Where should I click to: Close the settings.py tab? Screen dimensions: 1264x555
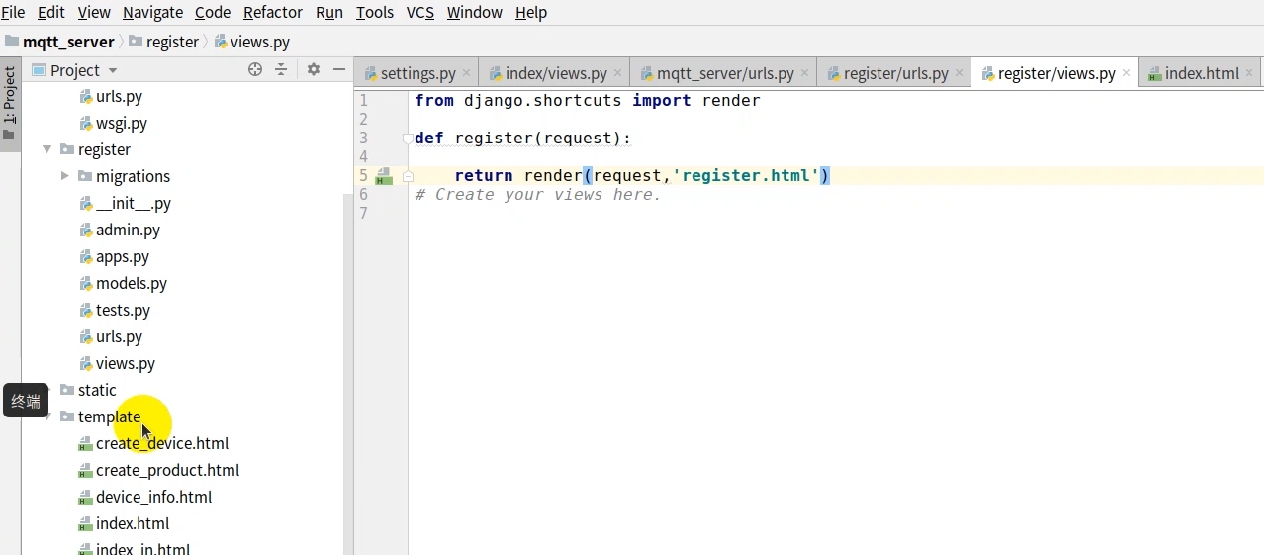click(x=467, y=73)
